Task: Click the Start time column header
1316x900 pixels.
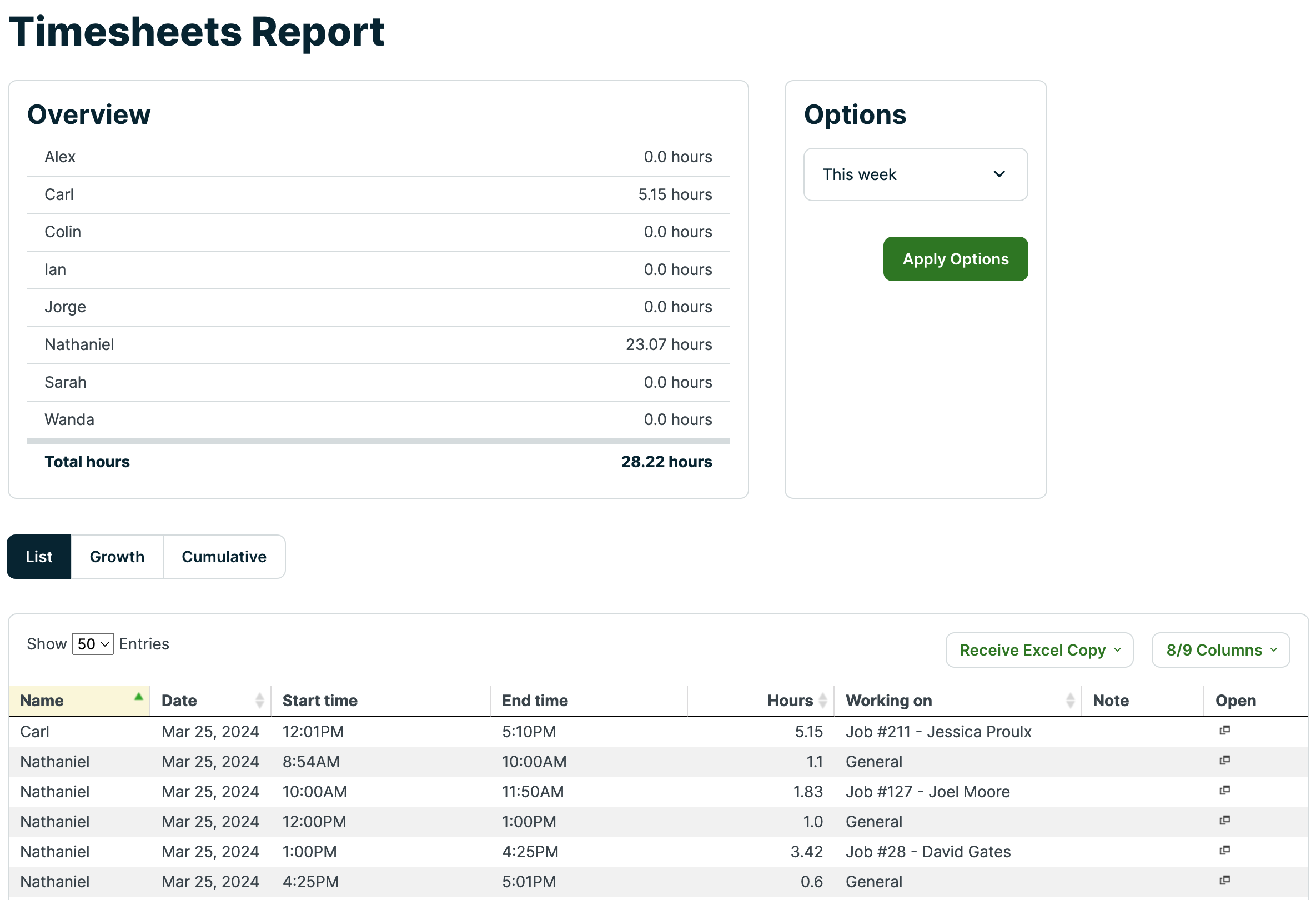Action: pyautogui.click(x=320, y=701)
